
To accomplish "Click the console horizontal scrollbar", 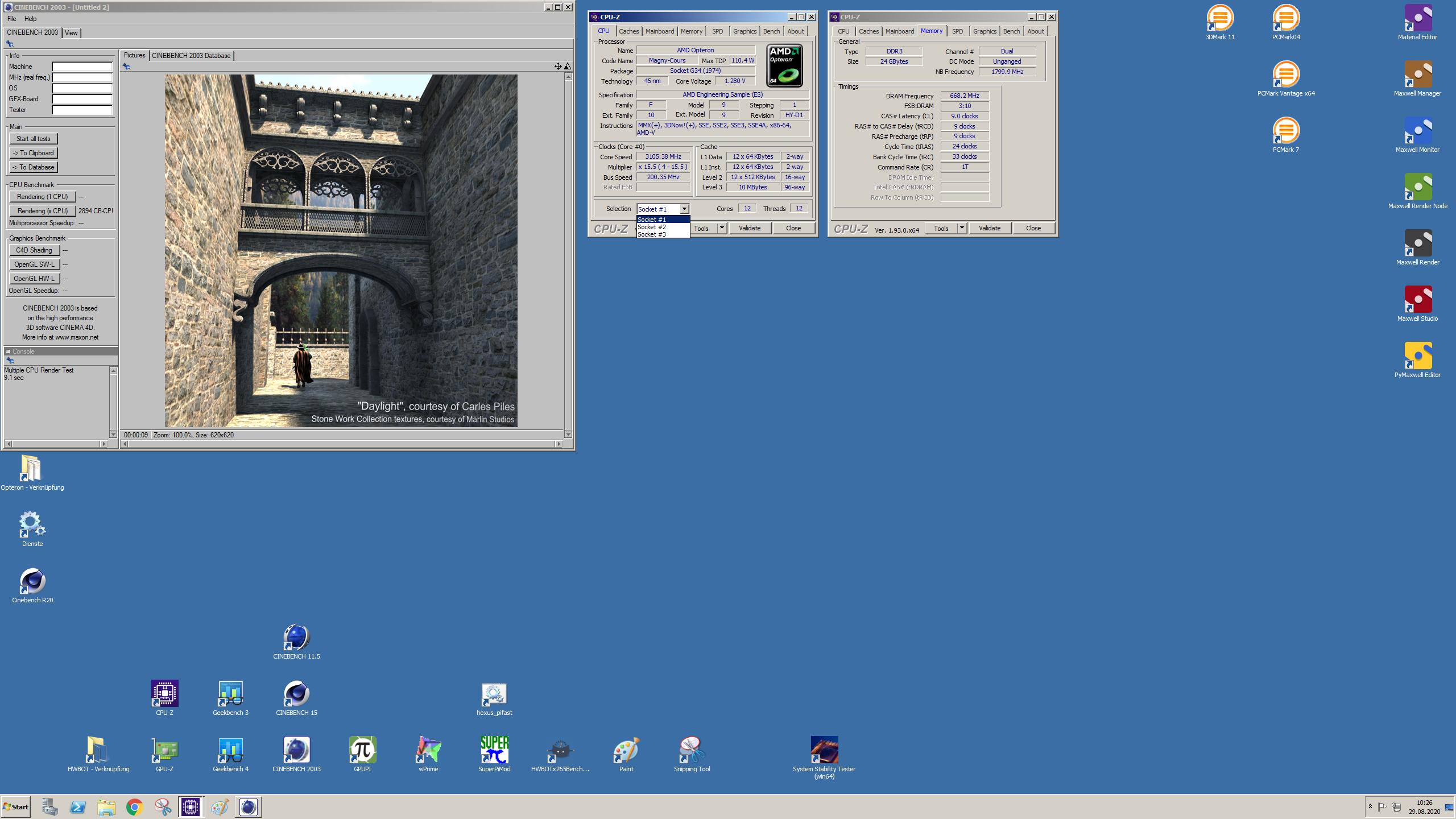I will click(56, 444).
